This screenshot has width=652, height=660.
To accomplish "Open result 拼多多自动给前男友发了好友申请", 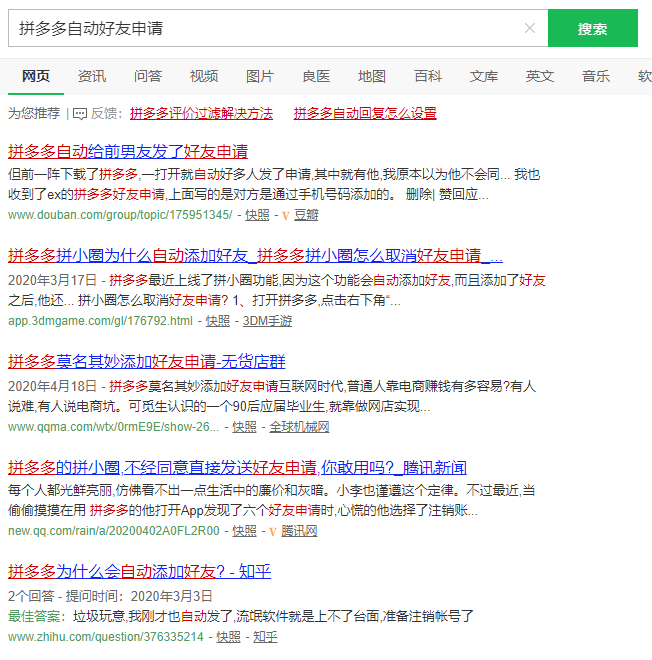I will [x=128, y=152].
